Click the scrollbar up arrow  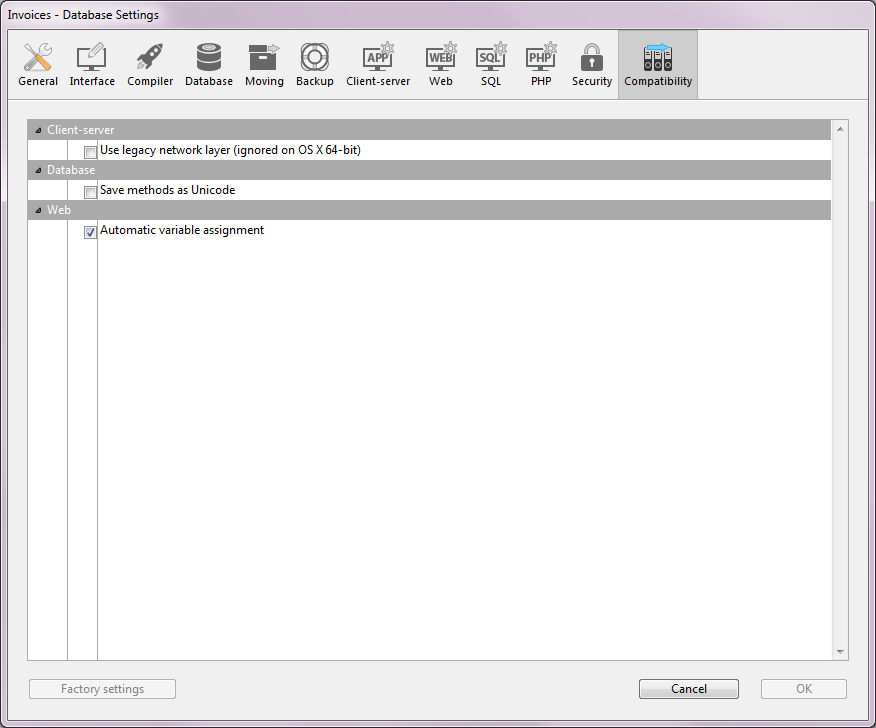[x=840, y=129]
